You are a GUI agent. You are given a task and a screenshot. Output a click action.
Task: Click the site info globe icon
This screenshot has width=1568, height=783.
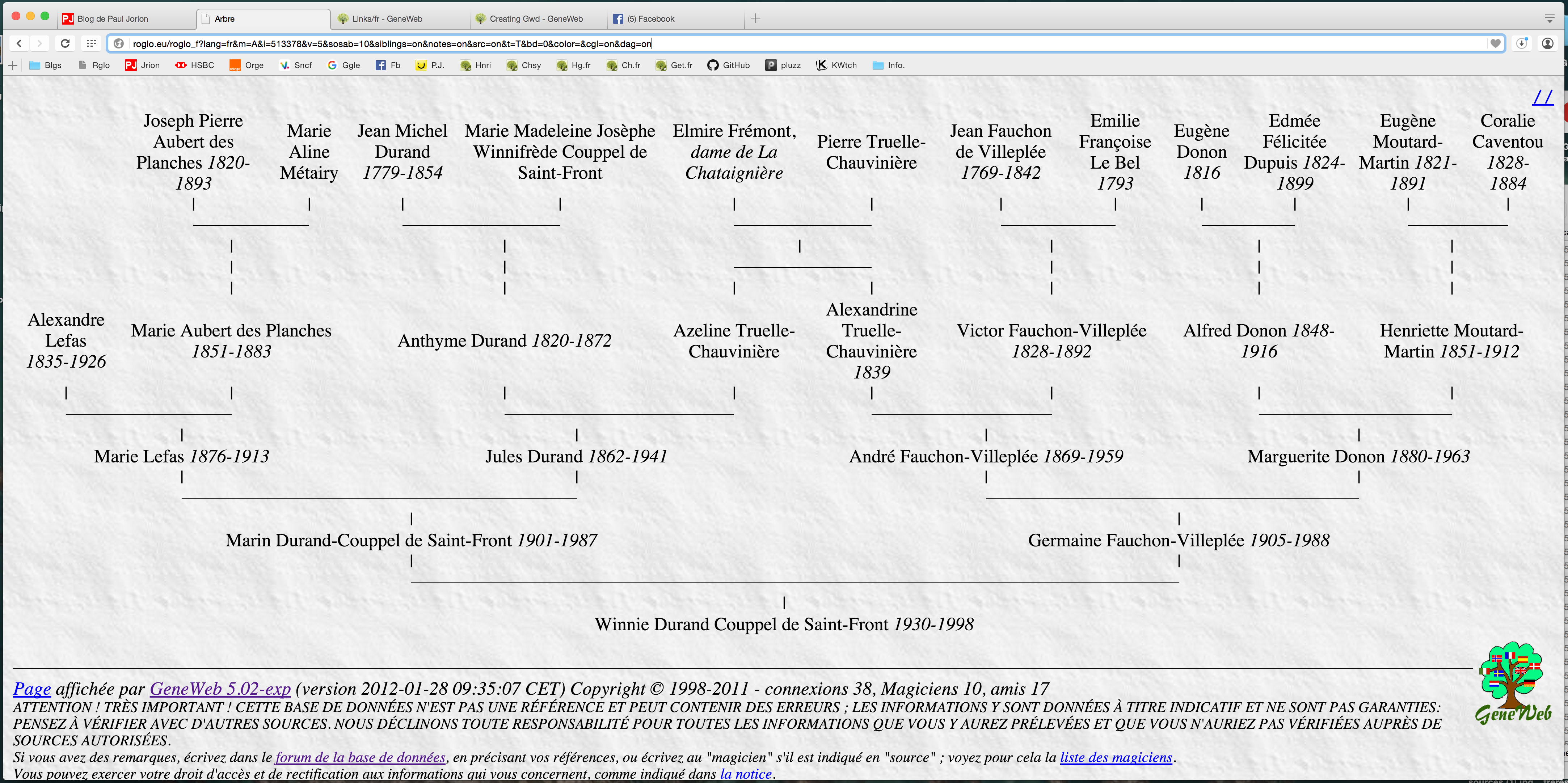(x=119, y=44)
